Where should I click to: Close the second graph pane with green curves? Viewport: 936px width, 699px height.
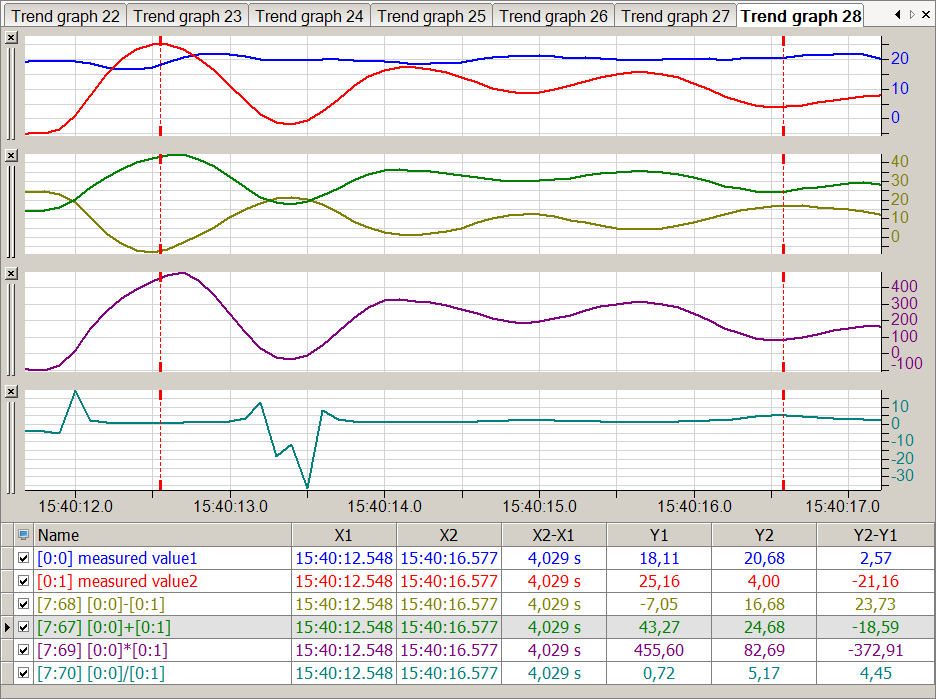coord(11,156)
